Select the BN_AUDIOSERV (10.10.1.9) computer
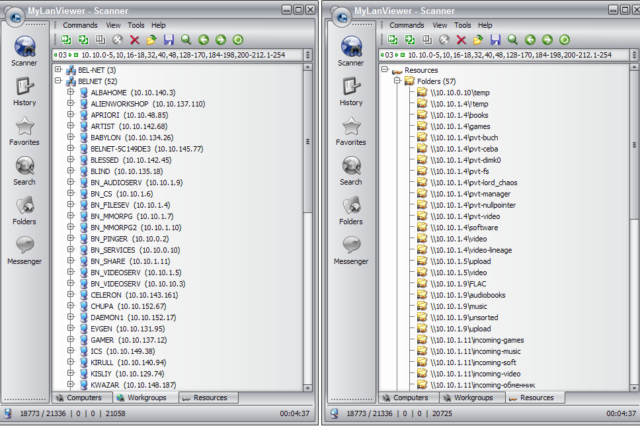The width and height of the screenshot is (640, 426). [137, 183]
